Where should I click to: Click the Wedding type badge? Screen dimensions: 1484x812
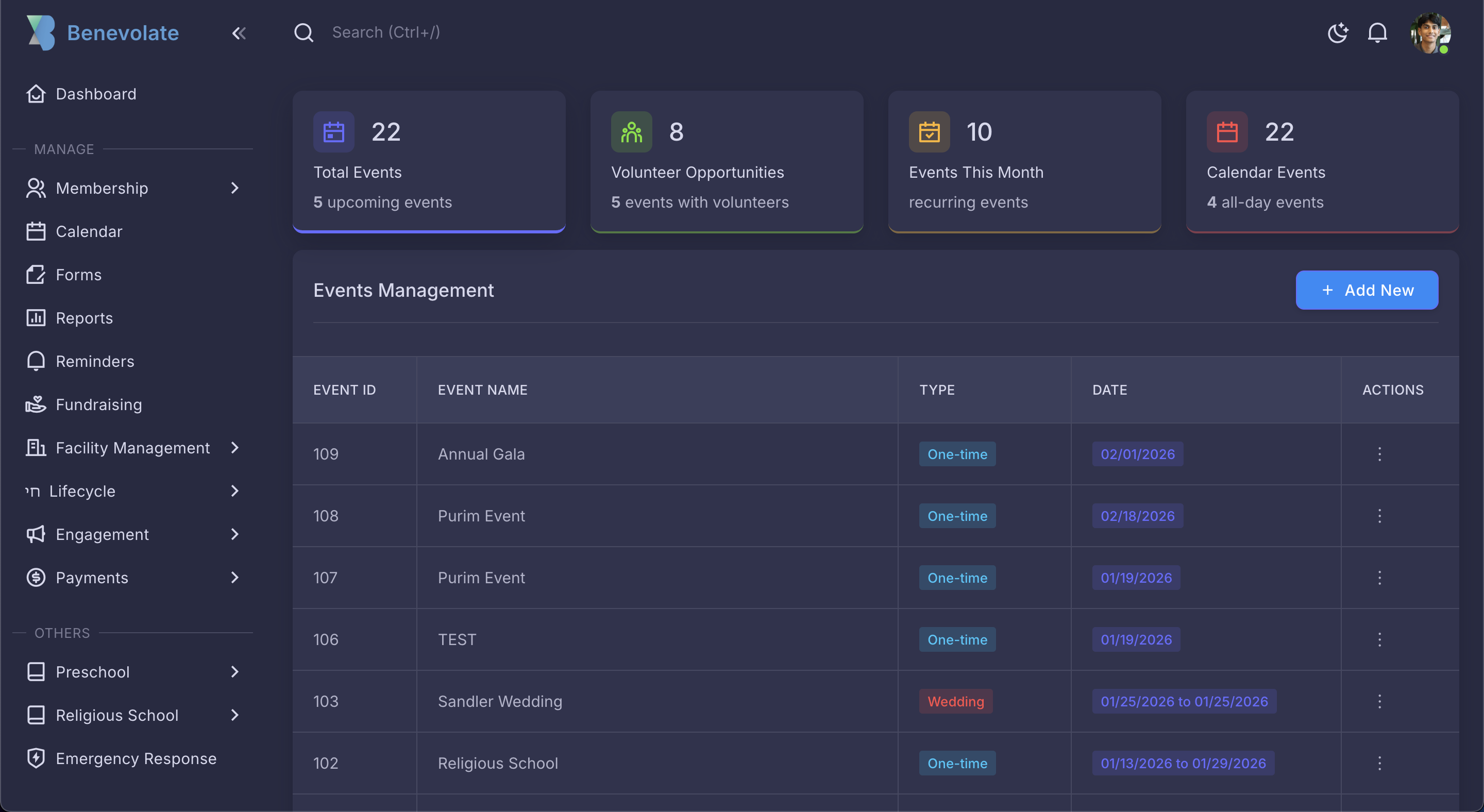[956, 701]
